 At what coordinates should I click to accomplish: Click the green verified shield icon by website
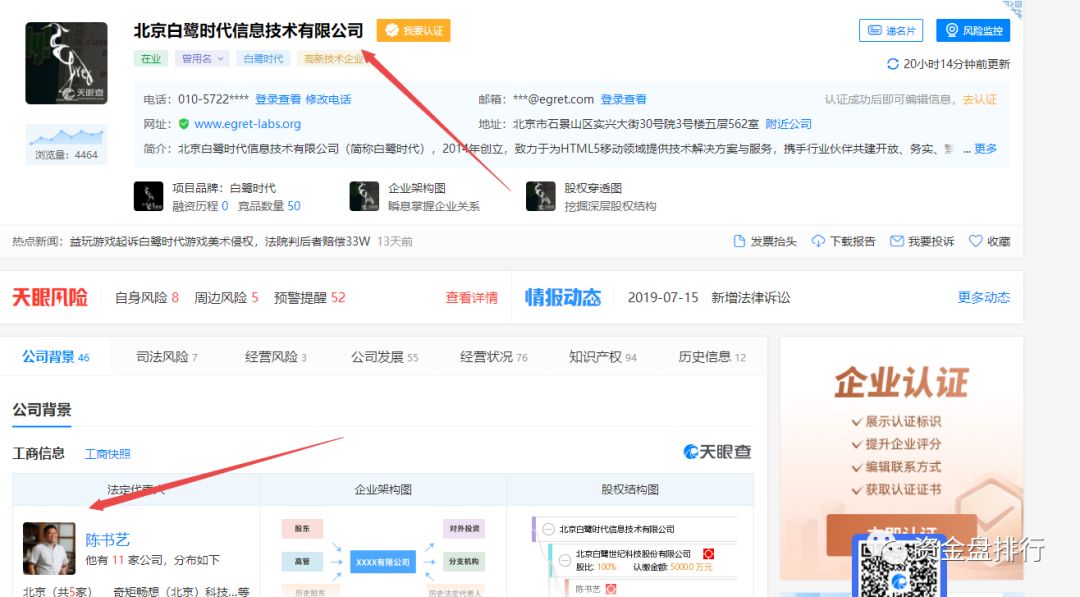[x=184, y=124]
